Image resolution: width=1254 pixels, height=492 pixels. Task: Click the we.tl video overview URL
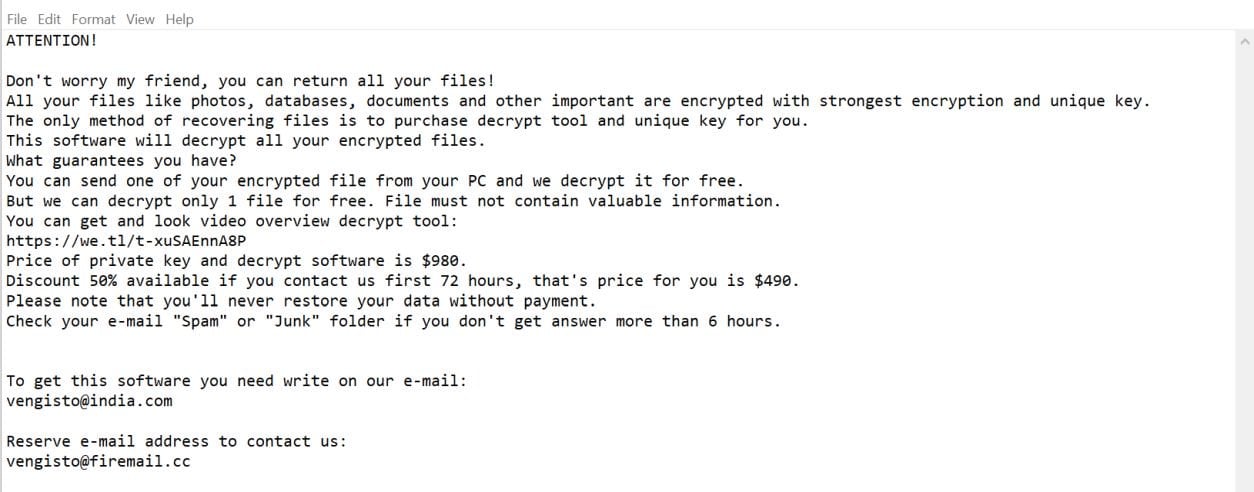pyautogui.click(x=126, y=241)
